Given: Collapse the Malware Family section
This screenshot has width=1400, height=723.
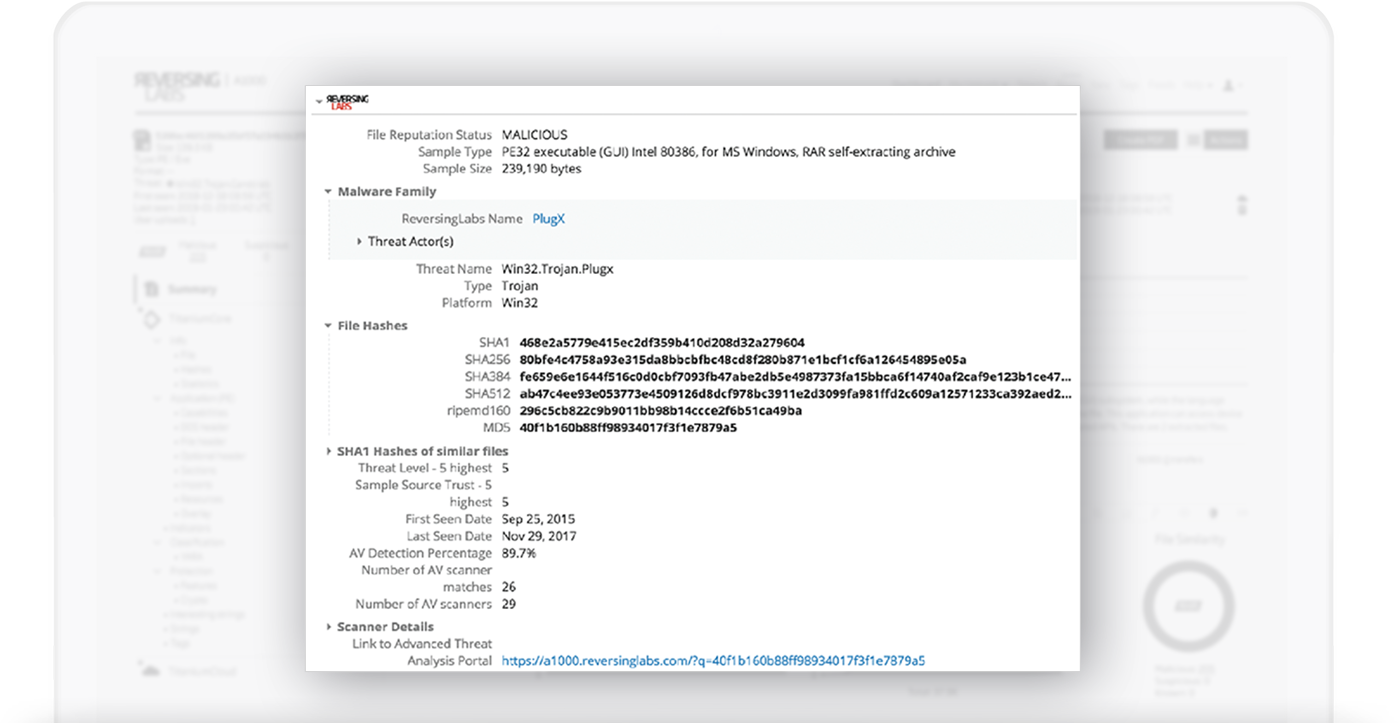Looking at the screenshot, I should click(x=328, y=192).
